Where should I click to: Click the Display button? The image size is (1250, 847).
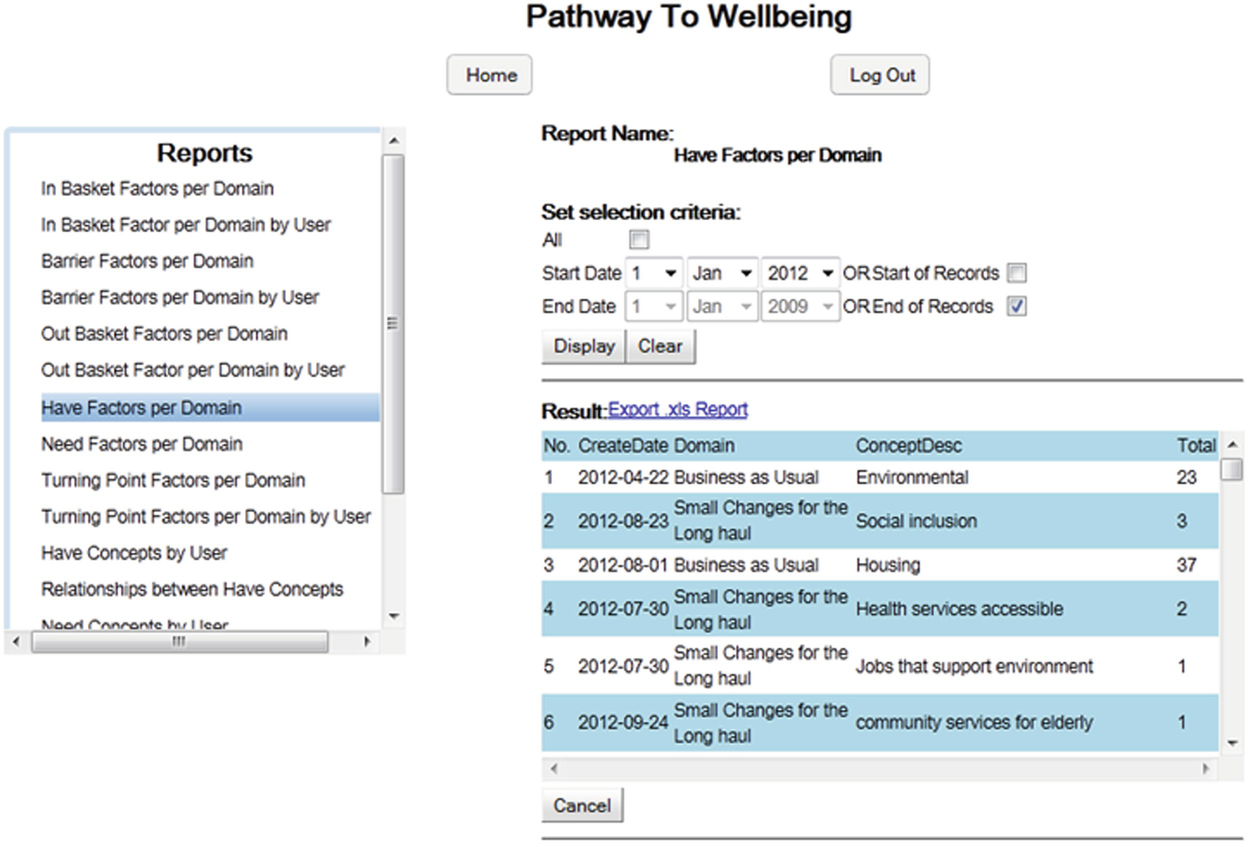coord(583,346)
